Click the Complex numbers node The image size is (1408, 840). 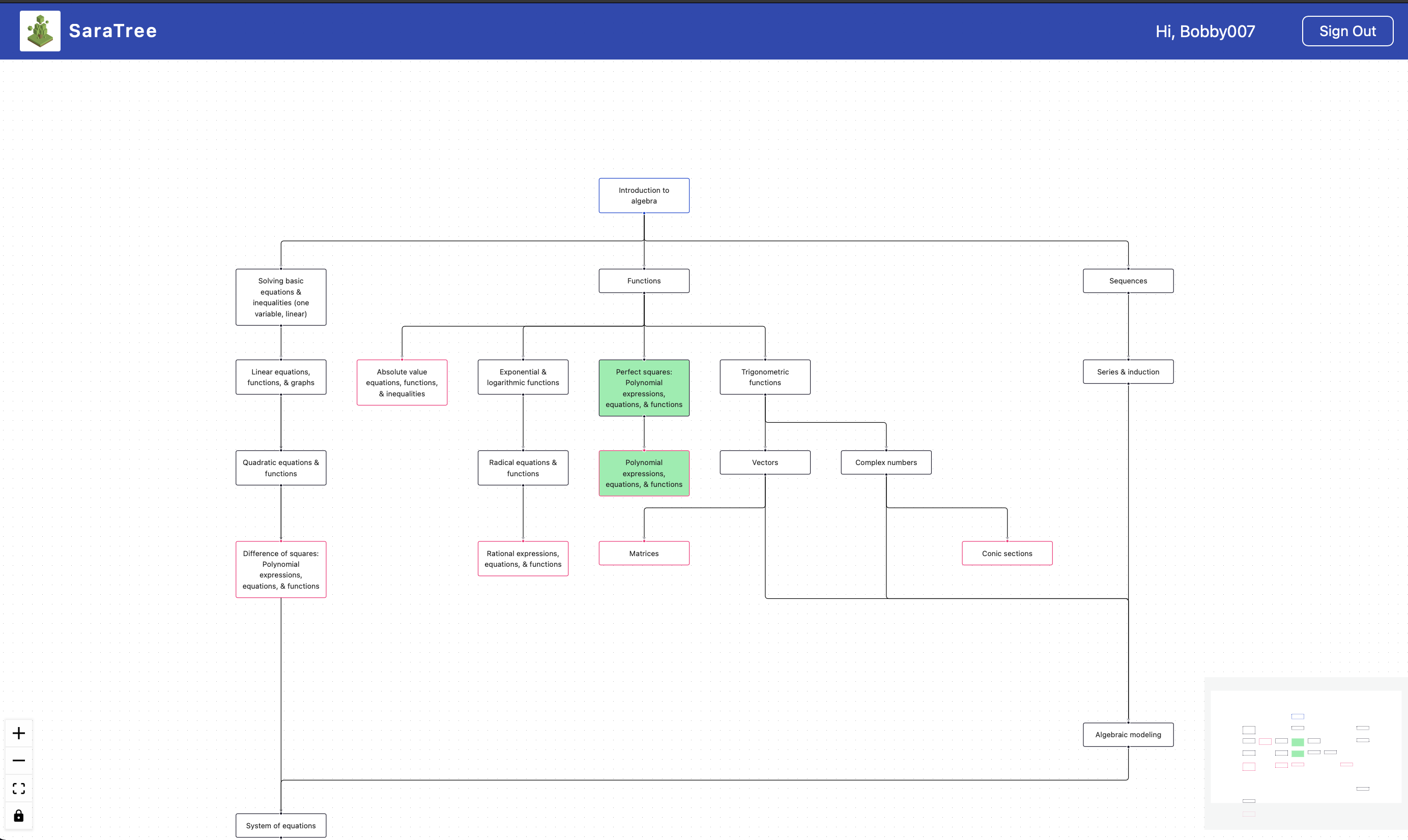coord(885,462)
